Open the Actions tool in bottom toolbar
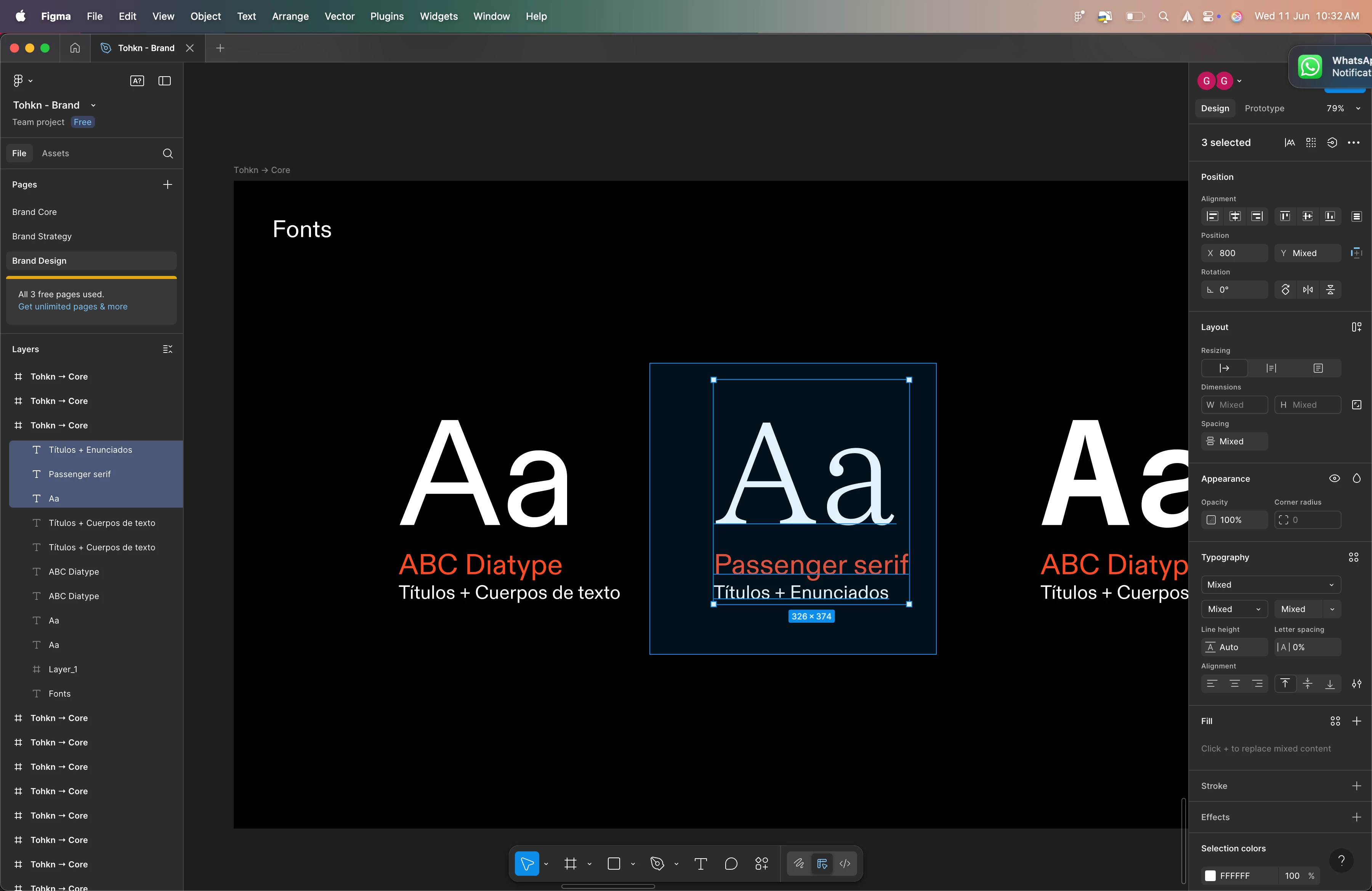The height and width of the screenshot is (891, 1372). click(761, 863)
